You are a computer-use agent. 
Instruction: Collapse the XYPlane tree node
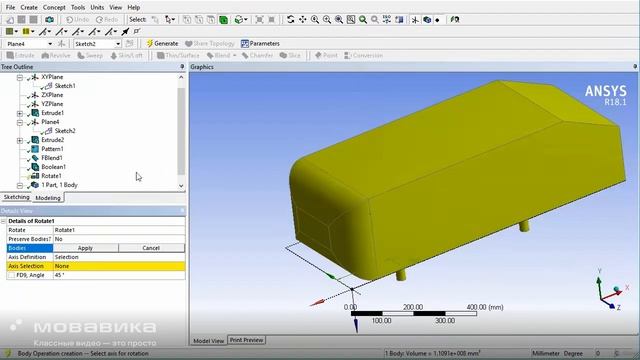click(20, 77)
